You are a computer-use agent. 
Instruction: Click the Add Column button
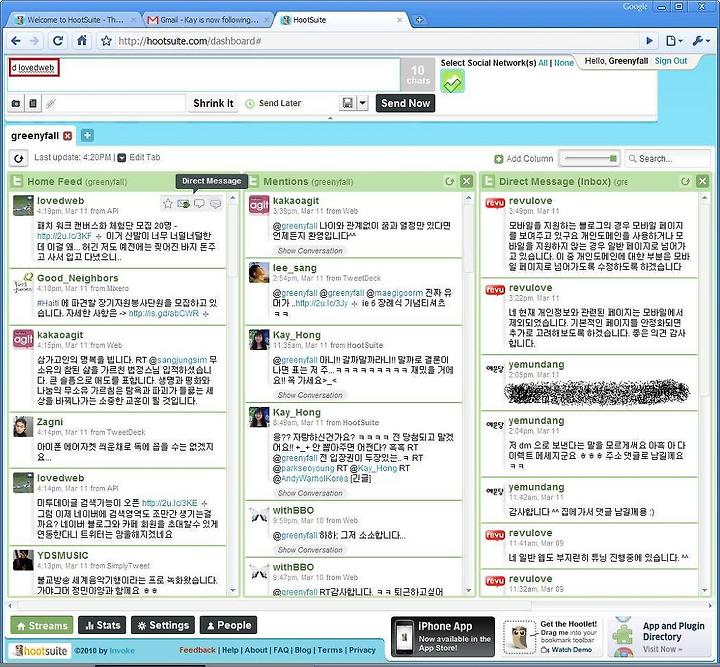pos(524,159)
